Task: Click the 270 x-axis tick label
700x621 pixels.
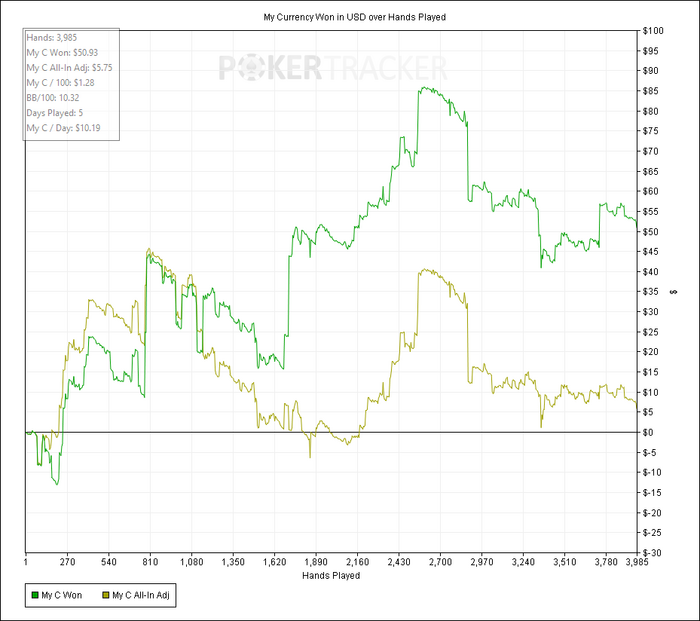Action: pyautogui.click(x=67, y=562)
